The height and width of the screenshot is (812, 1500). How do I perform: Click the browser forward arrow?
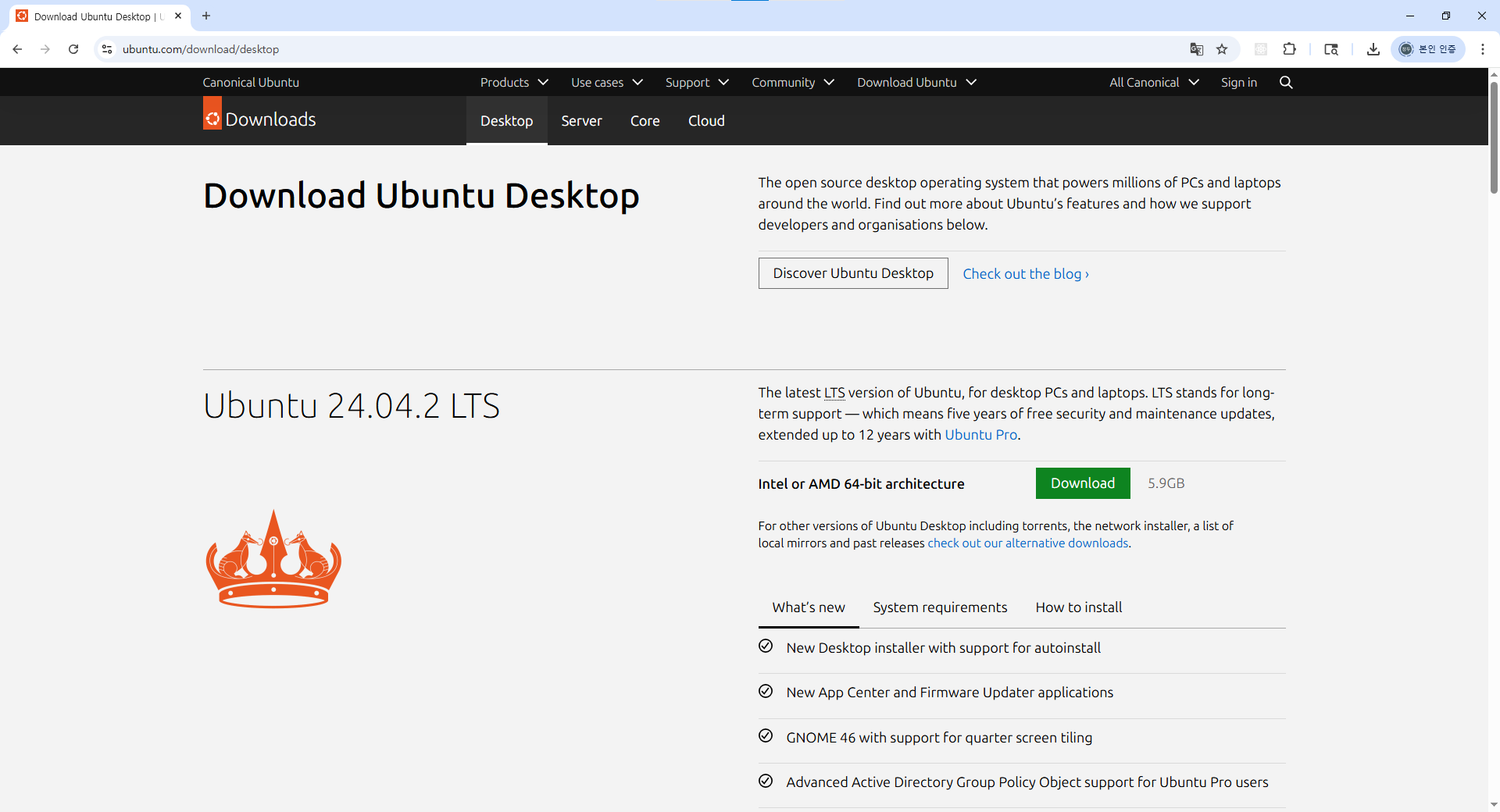[x=45, y=49]
